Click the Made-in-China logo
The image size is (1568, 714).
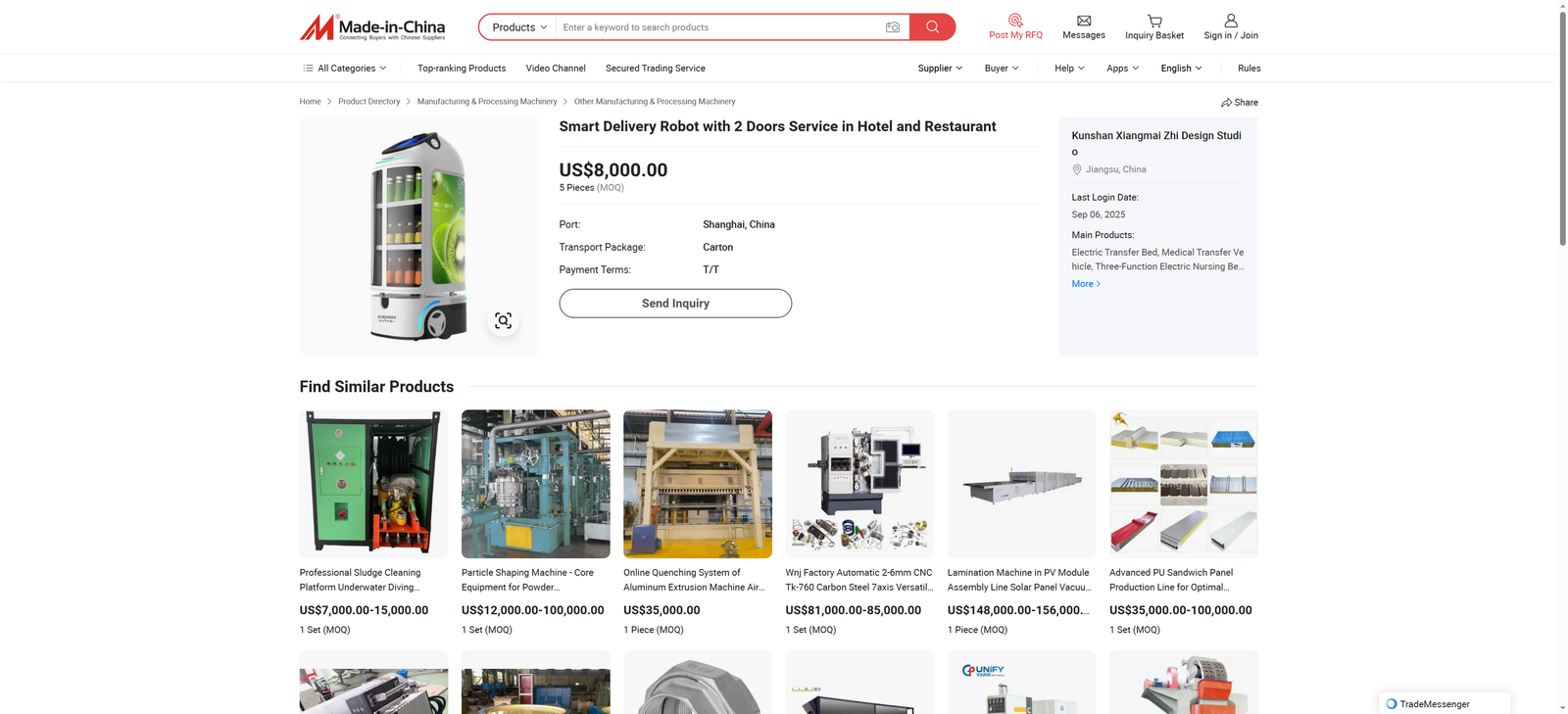pyautogui.click(x=372, y=27)
